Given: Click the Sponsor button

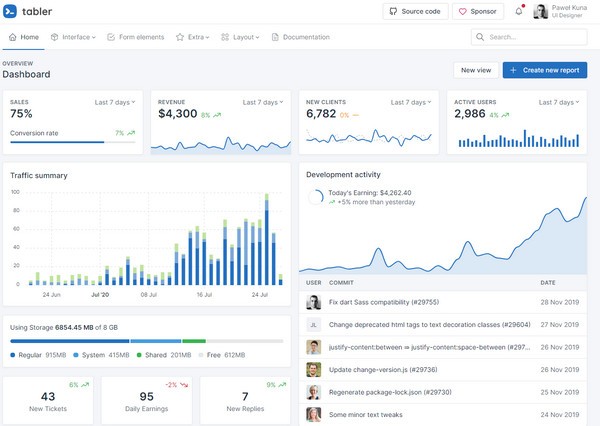Looking at the screenshot, I should tap(478, 12).
